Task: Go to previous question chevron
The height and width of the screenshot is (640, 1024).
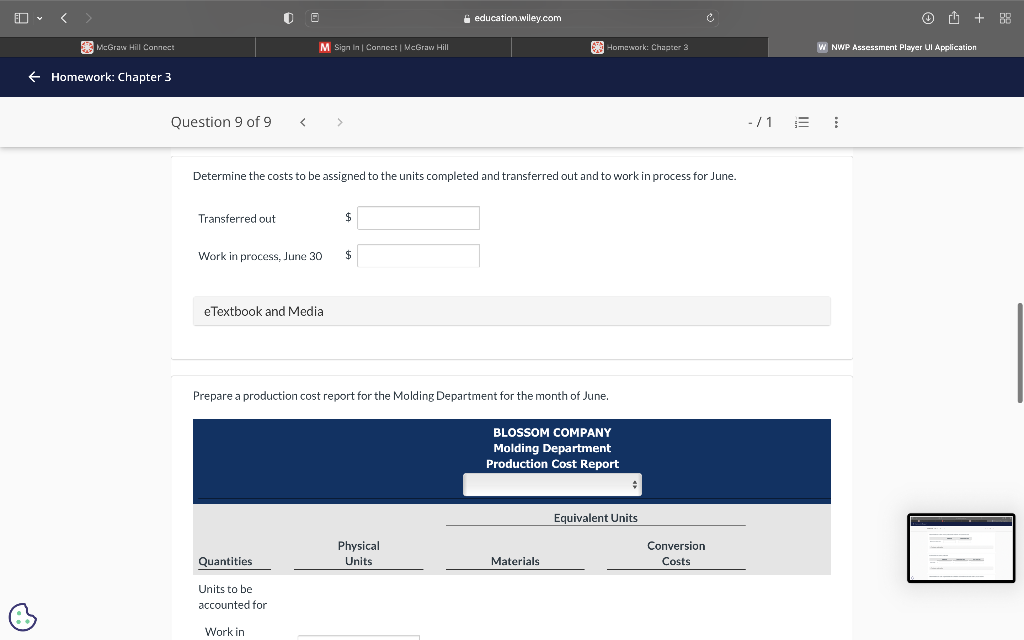Action: [303, 122]
